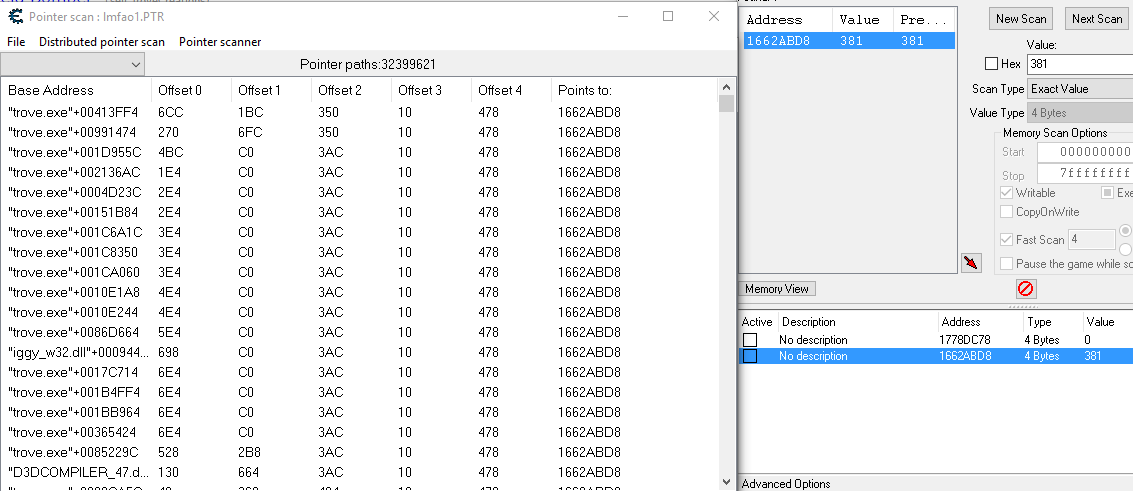Click the red circle clear-list icon
1133x491 pixels.
click(1026, 289)
